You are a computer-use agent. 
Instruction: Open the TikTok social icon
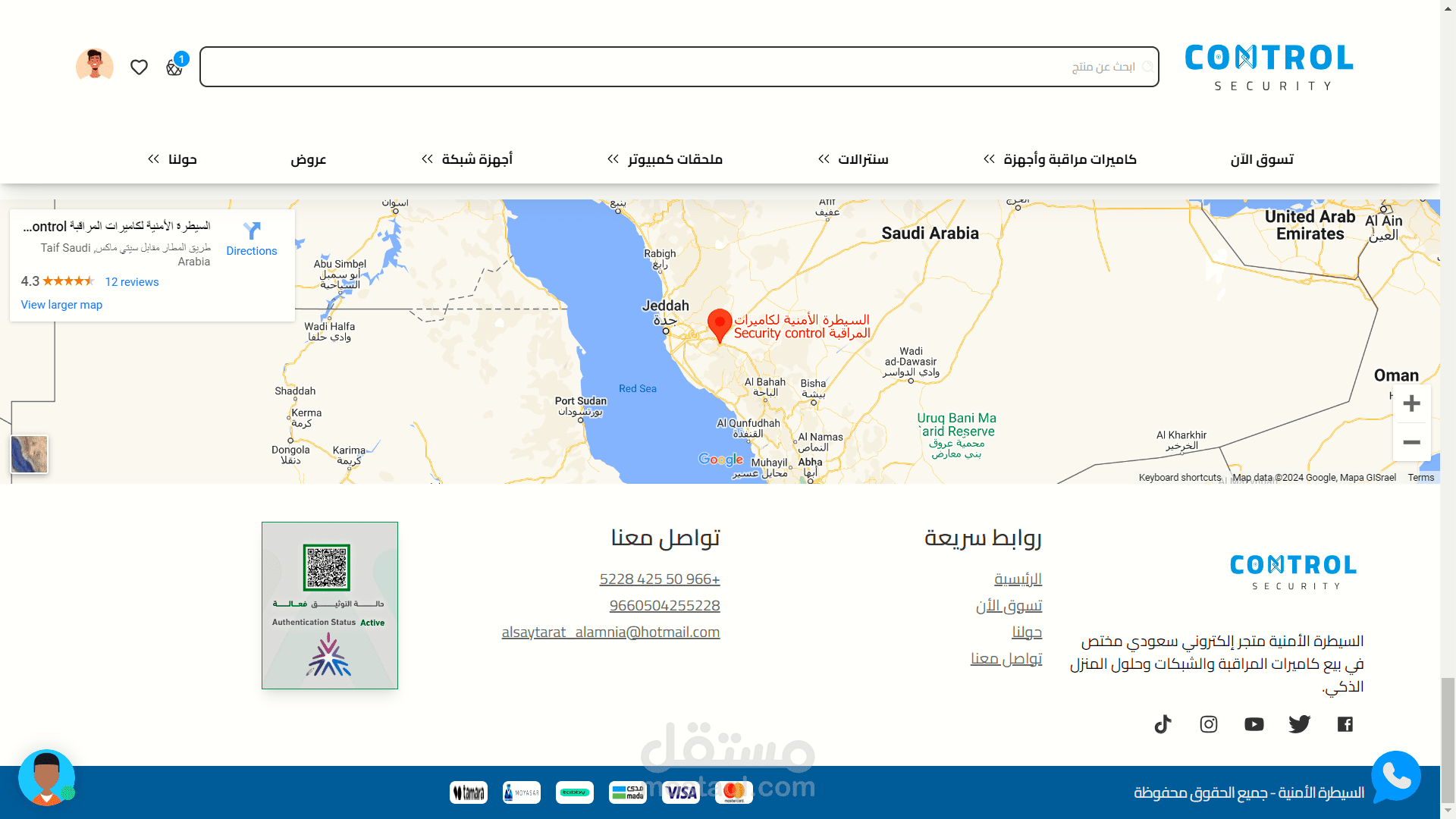click(x=1163, y=724)
